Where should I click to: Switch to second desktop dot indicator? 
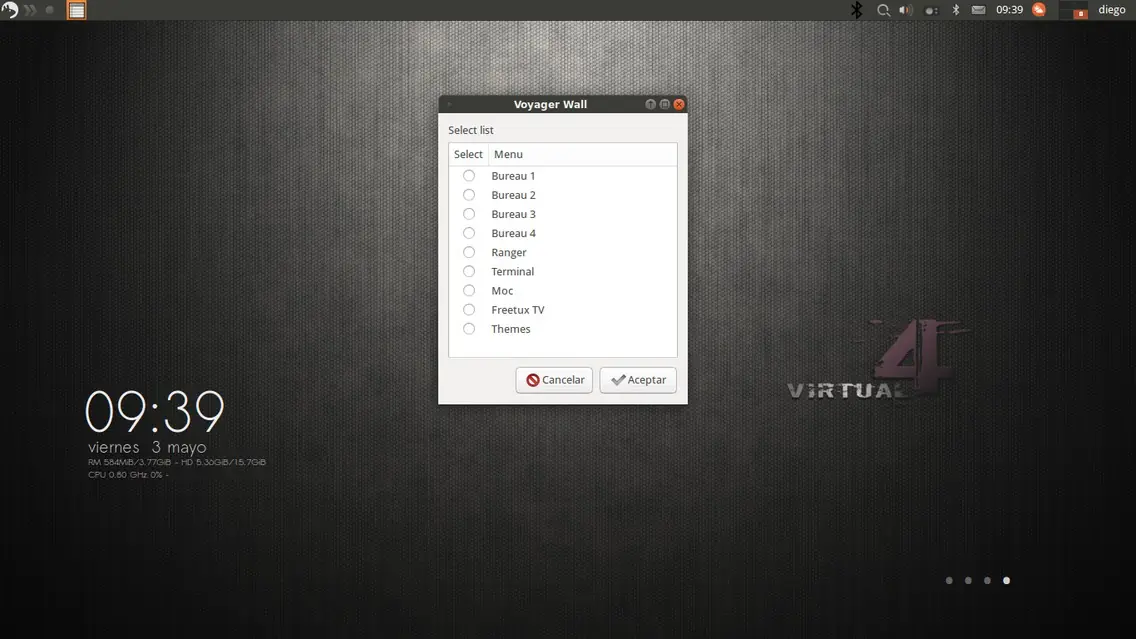click(x=968, y=580)
